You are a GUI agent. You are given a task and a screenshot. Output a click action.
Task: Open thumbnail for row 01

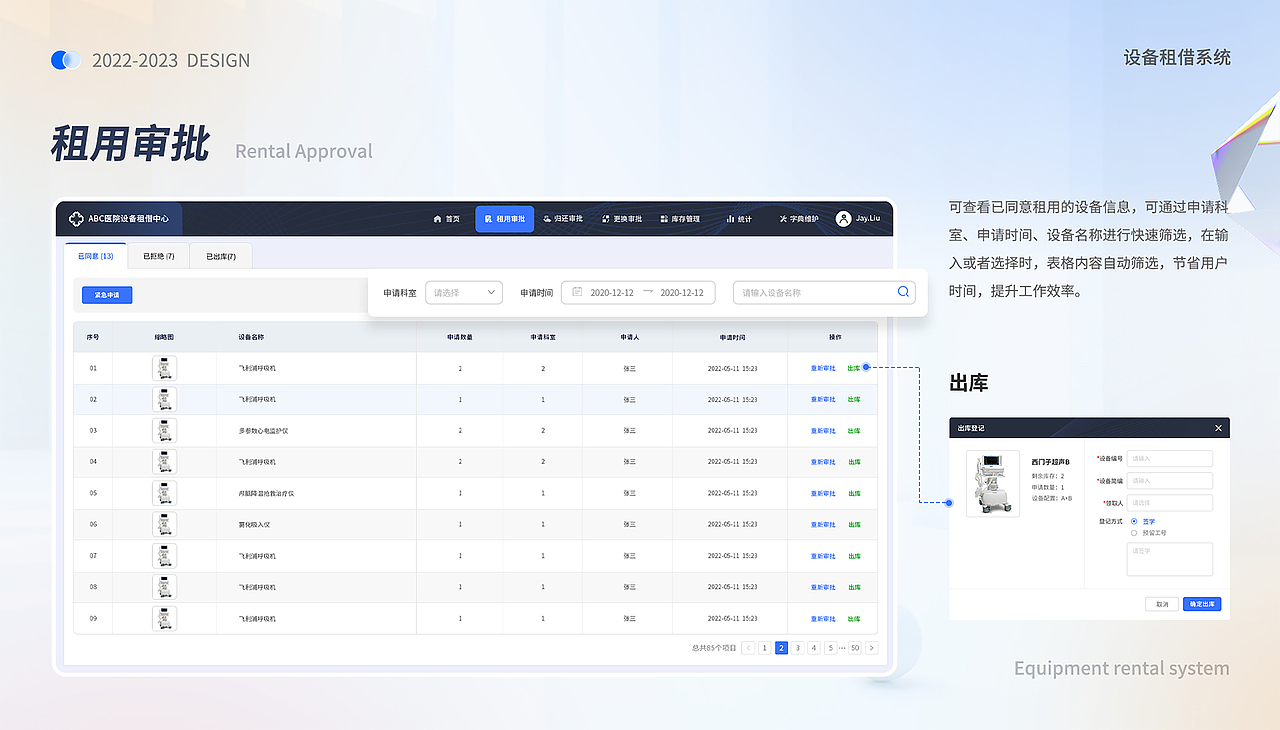pyautogui.click(x=164, y=368)
